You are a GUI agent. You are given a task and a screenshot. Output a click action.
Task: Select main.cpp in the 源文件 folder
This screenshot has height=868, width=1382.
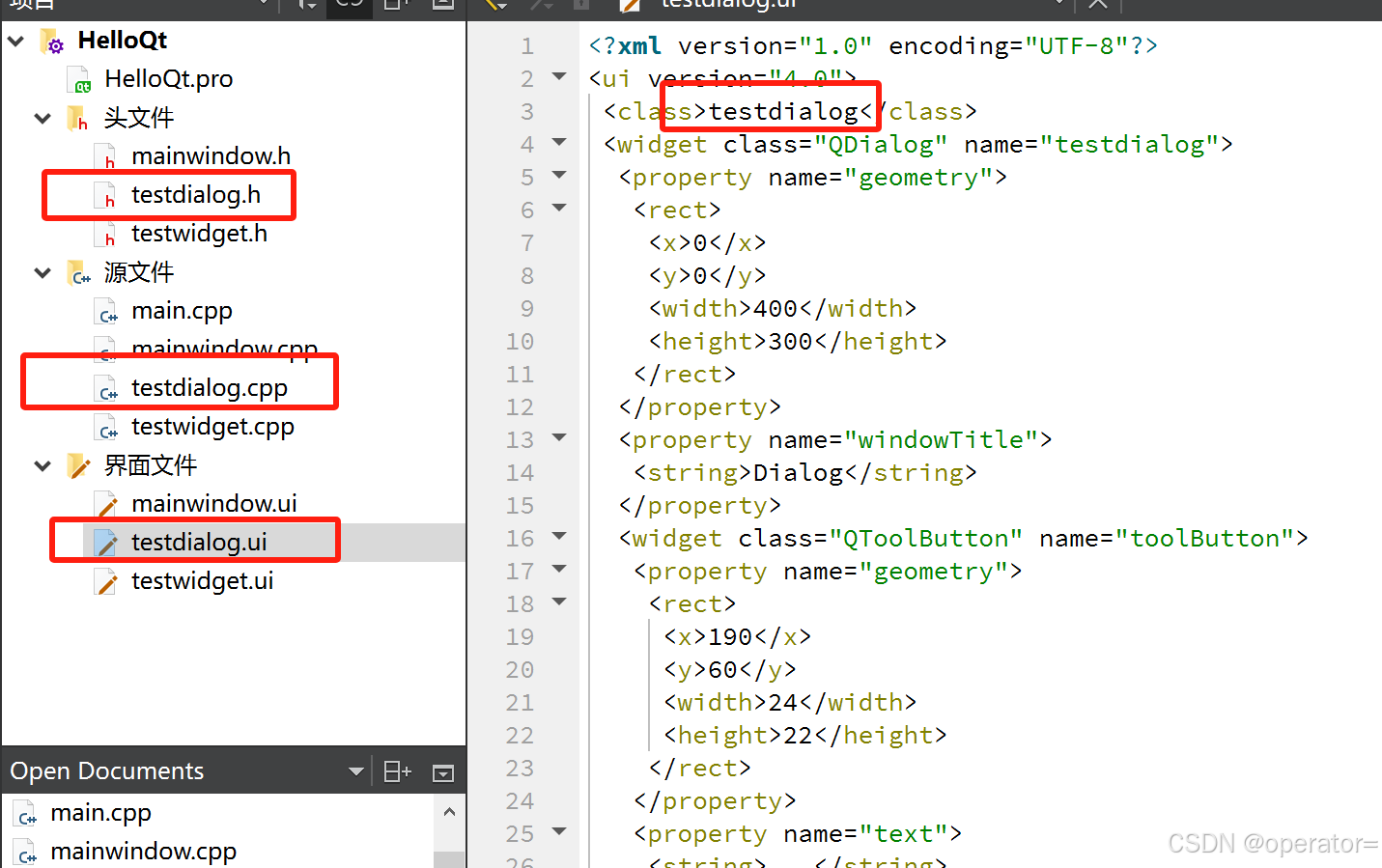click(182, 311)
